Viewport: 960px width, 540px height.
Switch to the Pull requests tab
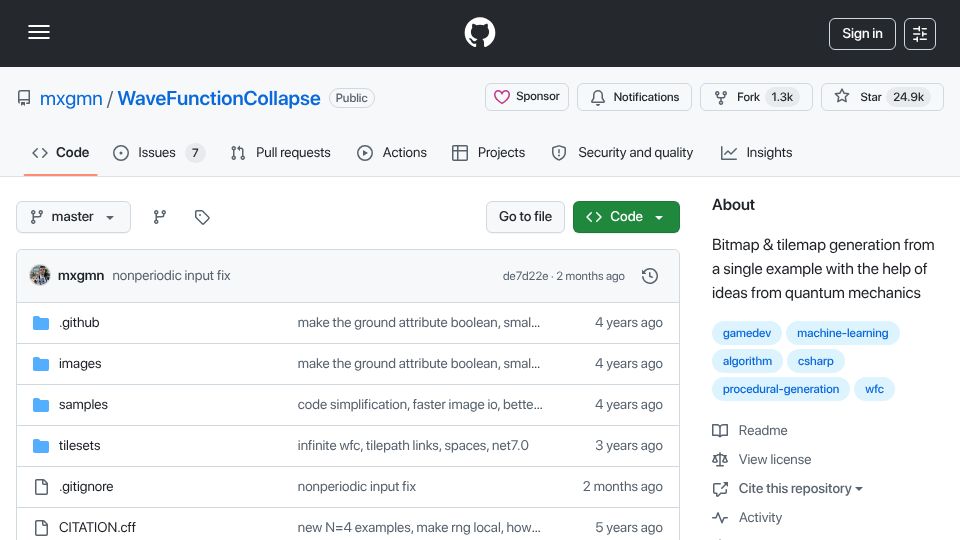[280, 152]
